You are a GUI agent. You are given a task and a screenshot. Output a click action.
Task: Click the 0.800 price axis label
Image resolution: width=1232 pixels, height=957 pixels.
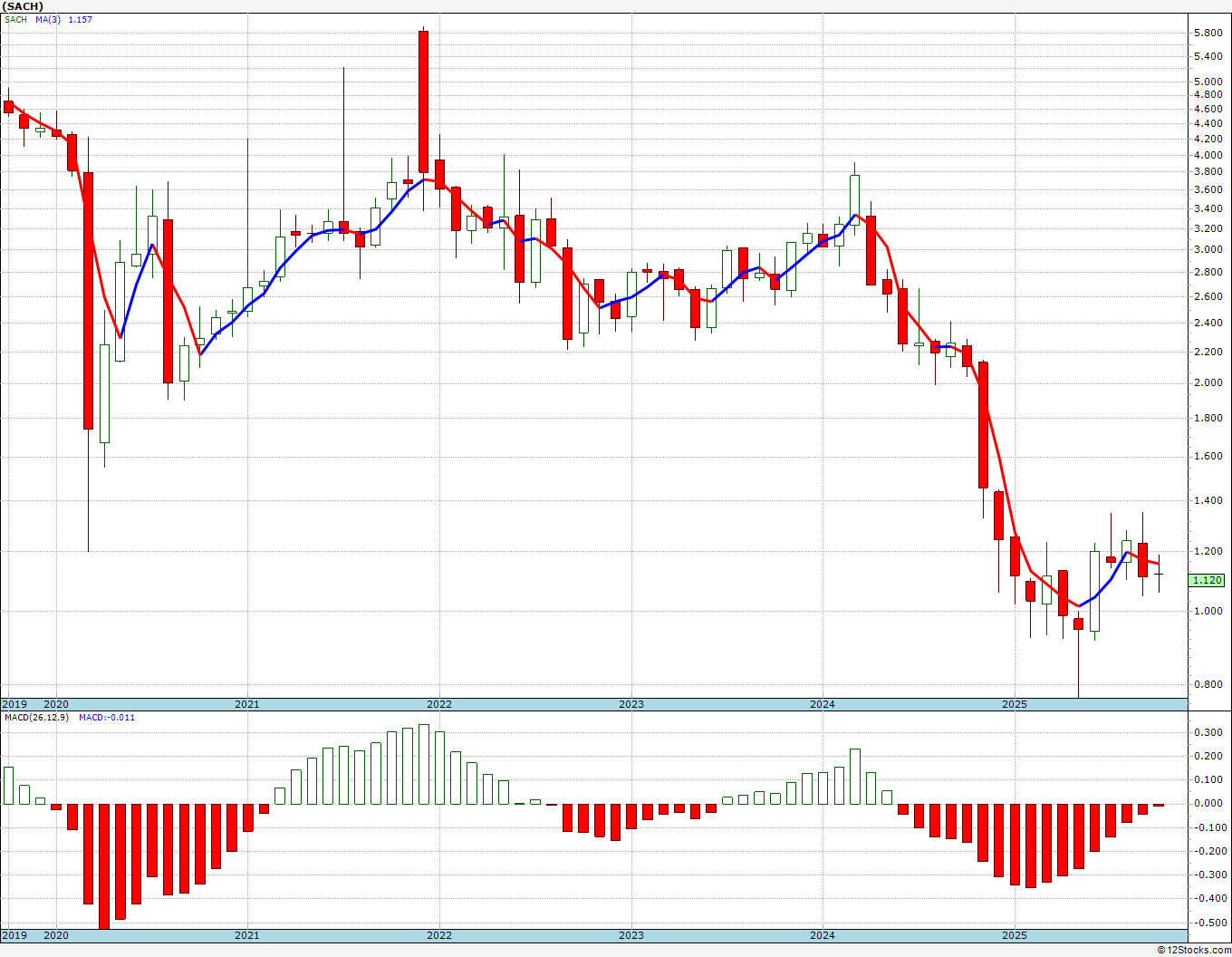coord(1208,685)
